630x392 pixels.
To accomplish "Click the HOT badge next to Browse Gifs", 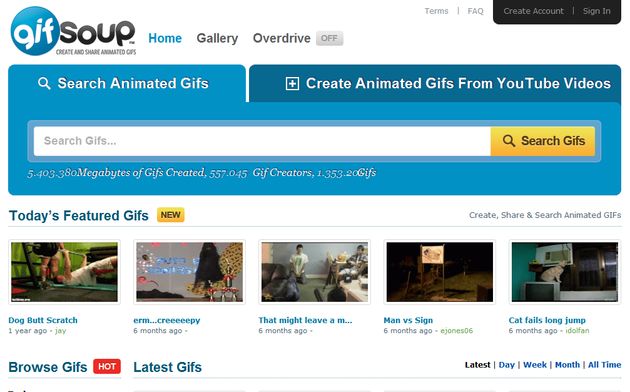I will click(107, 366).
